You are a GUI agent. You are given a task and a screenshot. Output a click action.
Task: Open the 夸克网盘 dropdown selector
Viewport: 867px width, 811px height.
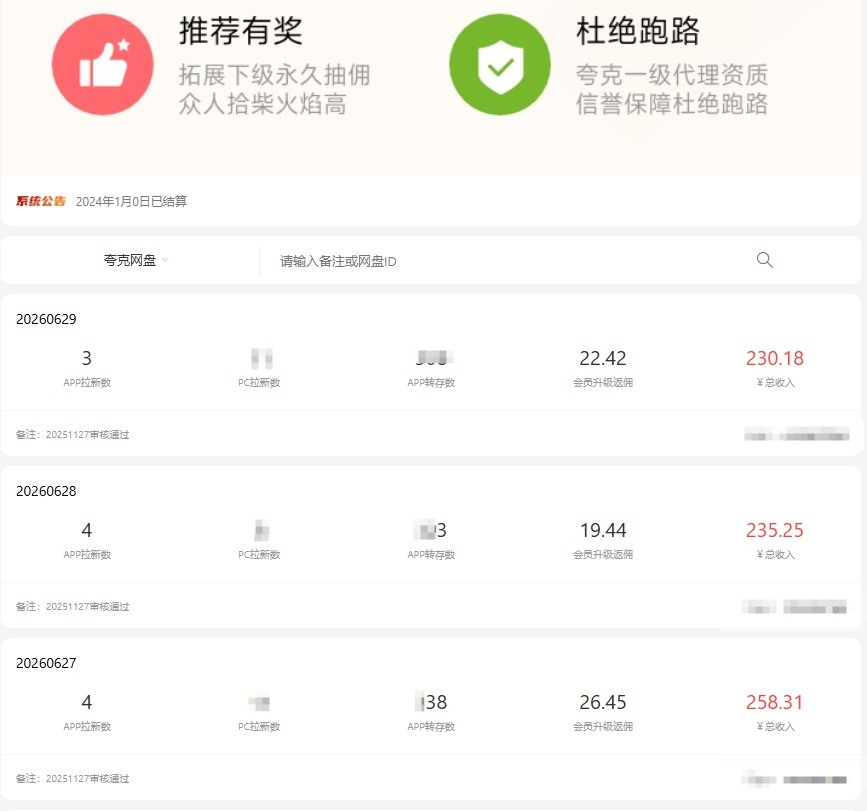(x=135, y=260)
